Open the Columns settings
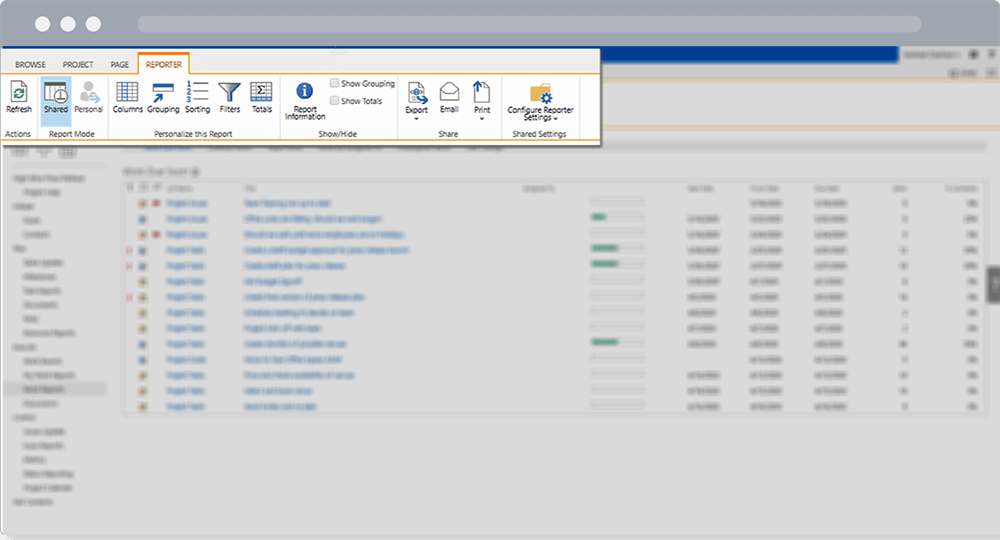The image size is (1000, 540). (127, 97)
